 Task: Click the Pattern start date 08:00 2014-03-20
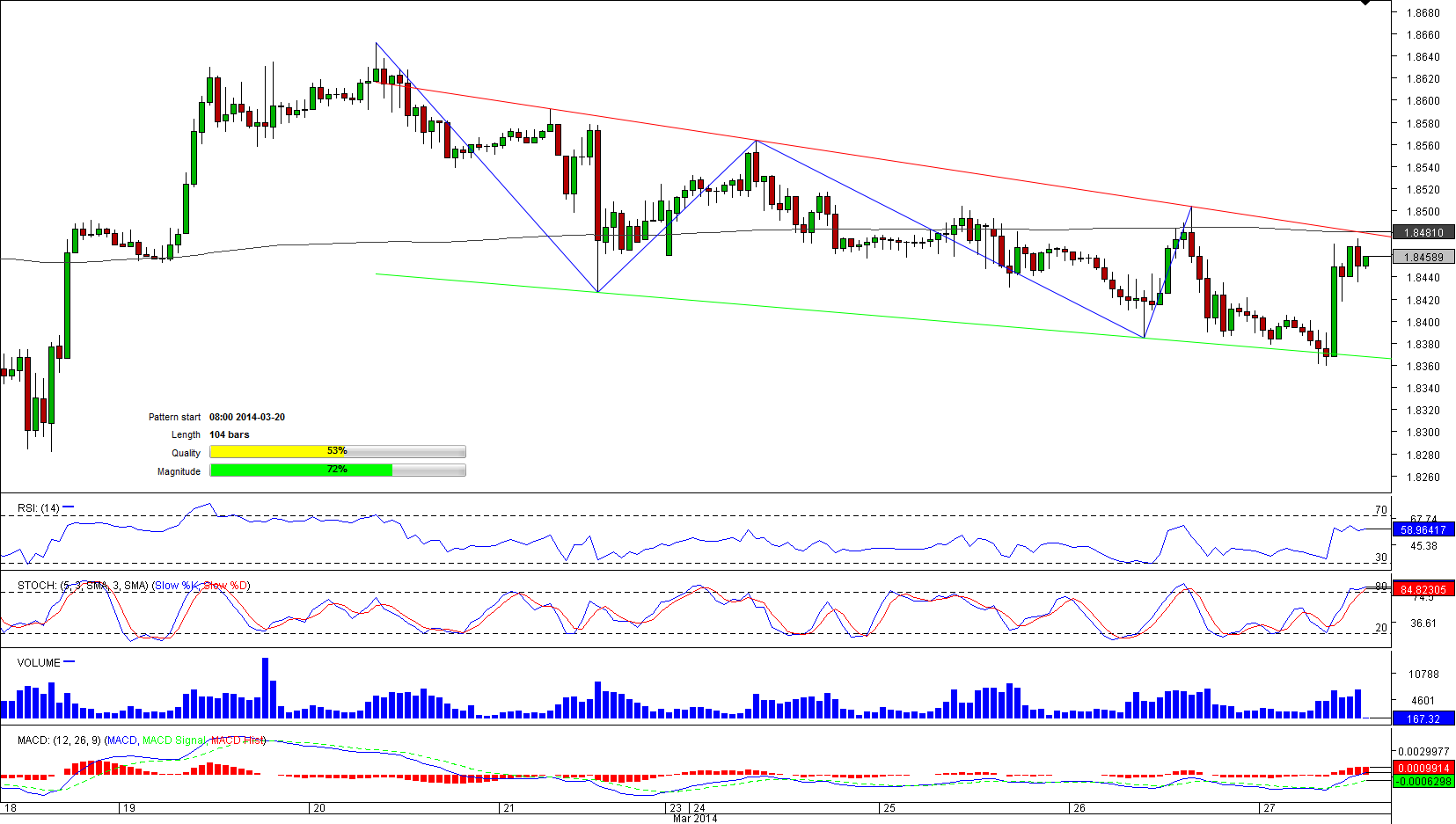pyautogui.click(x=247, y=418)
